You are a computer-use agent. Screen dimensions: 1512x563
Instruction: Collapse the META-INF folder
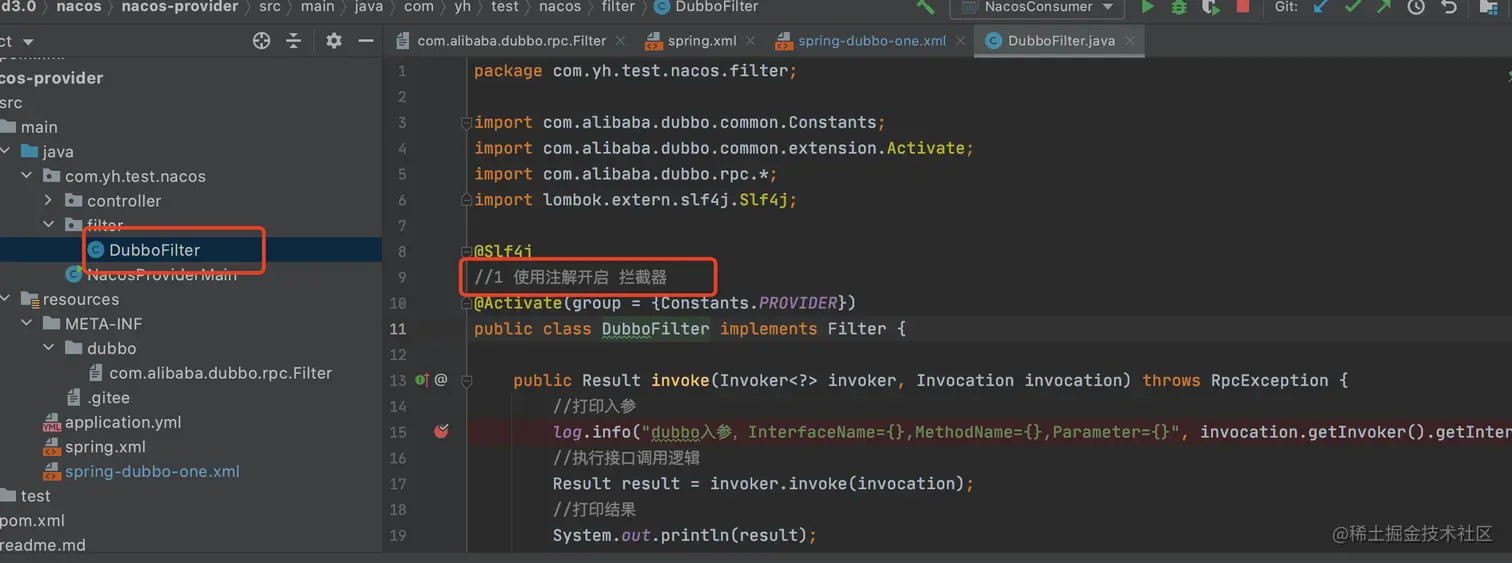click(27, 324)
